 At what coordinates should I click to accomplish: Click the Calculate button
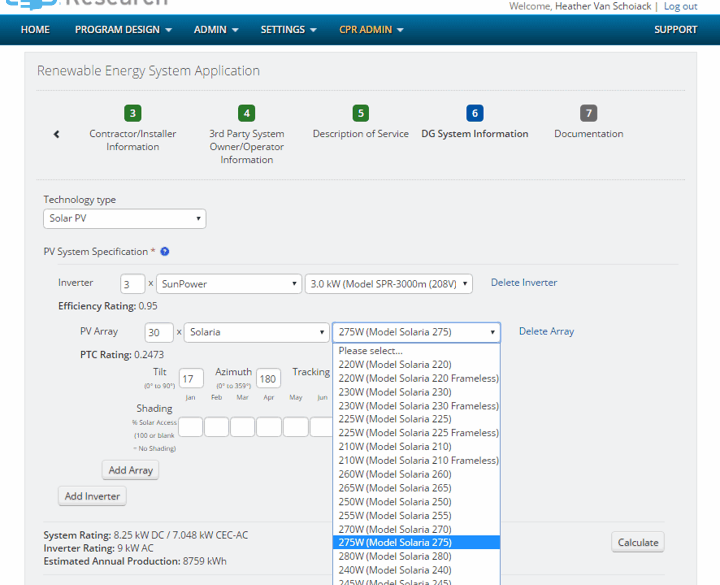pyautogui.click(x=638, y=542)
